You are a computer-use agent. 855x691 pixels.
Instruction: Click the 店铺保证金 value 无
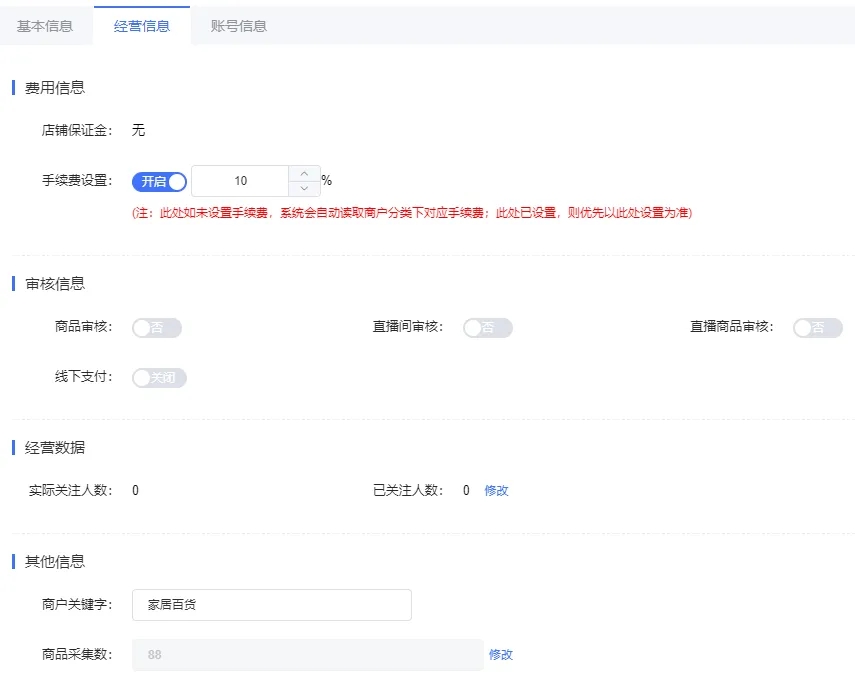(138, 129)
